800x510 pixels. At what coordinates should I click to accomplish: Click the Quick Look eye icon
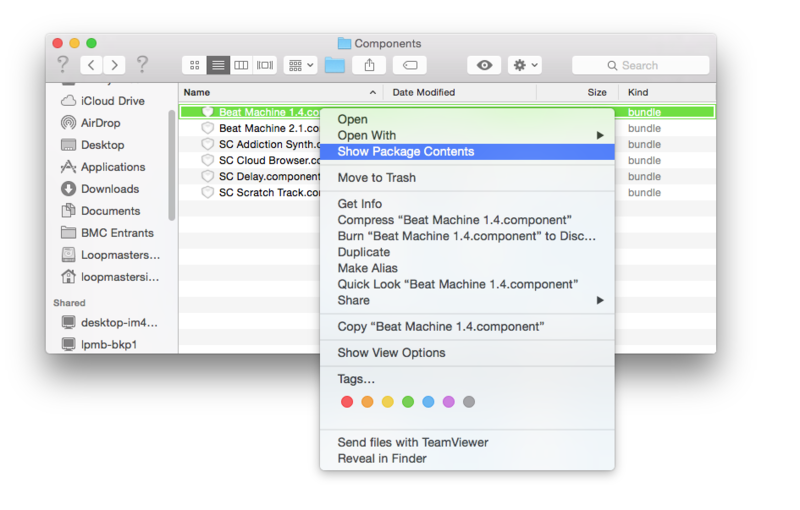tap(484, 65)
